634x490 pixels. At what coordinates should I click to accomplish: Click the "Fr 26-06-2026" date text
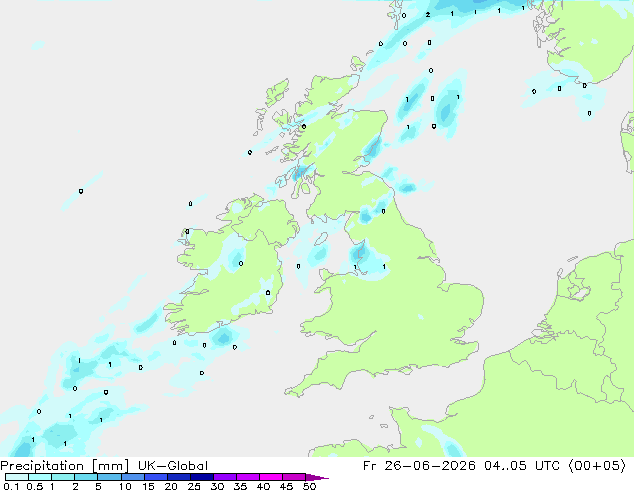point(419,466)
